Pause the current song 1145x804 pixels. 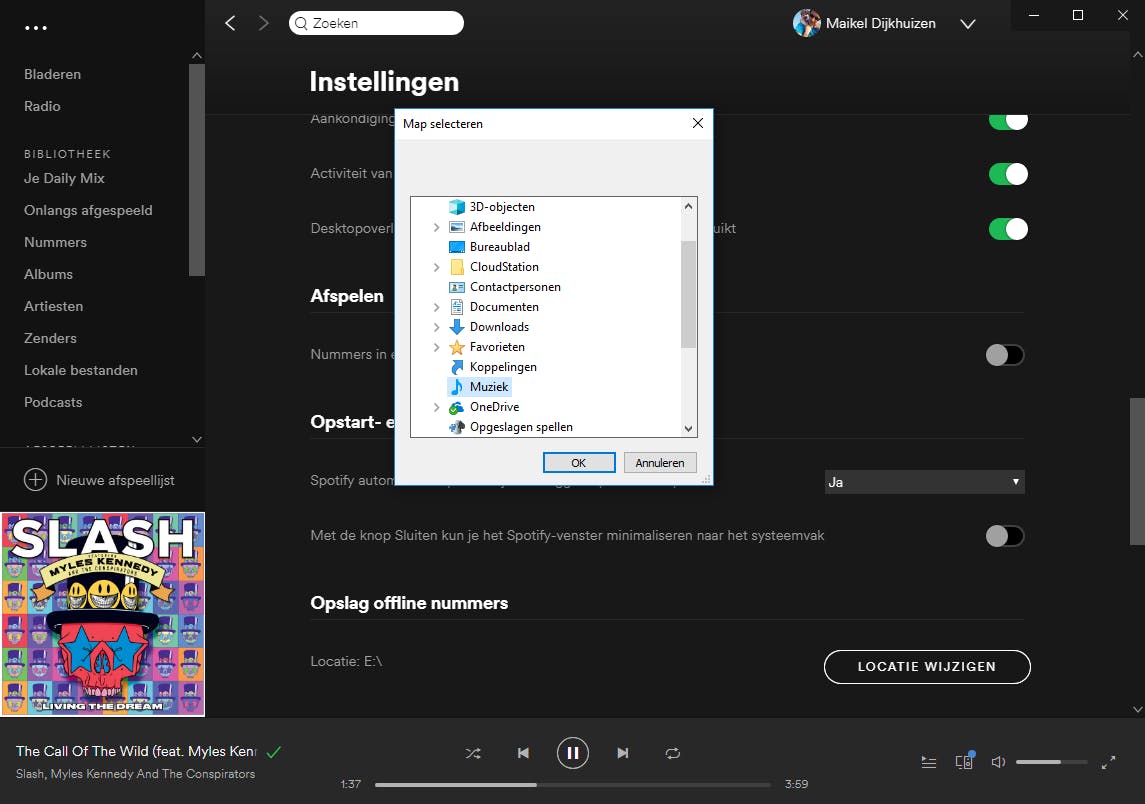click(572, 753)
